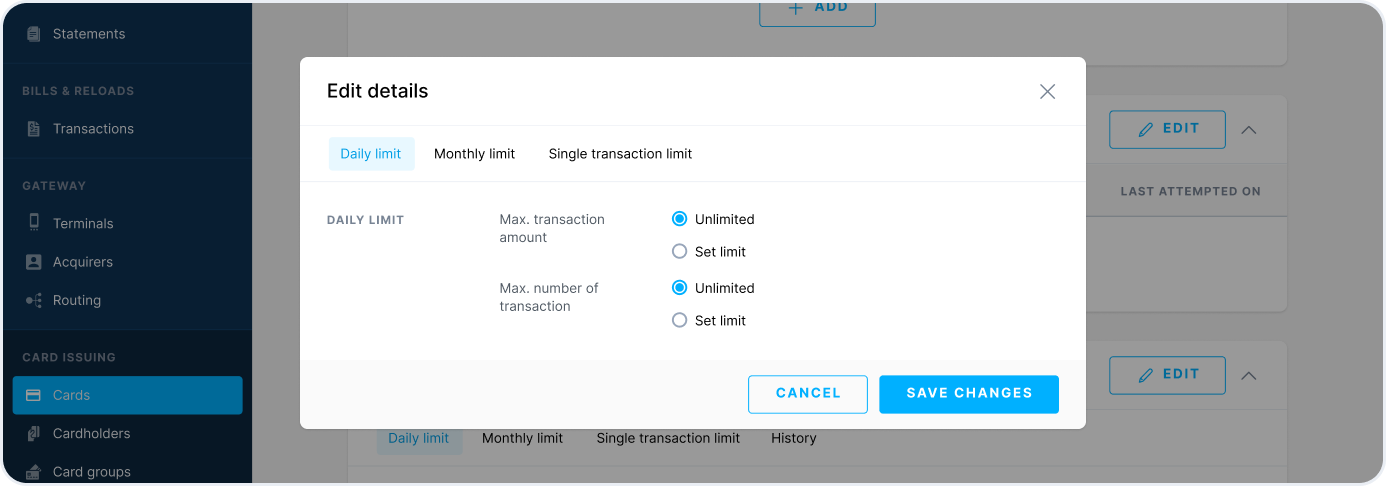Collapse the section beside the upper Edit button
Viewport: 1386px width, 486px height.
pos(1248,129)
